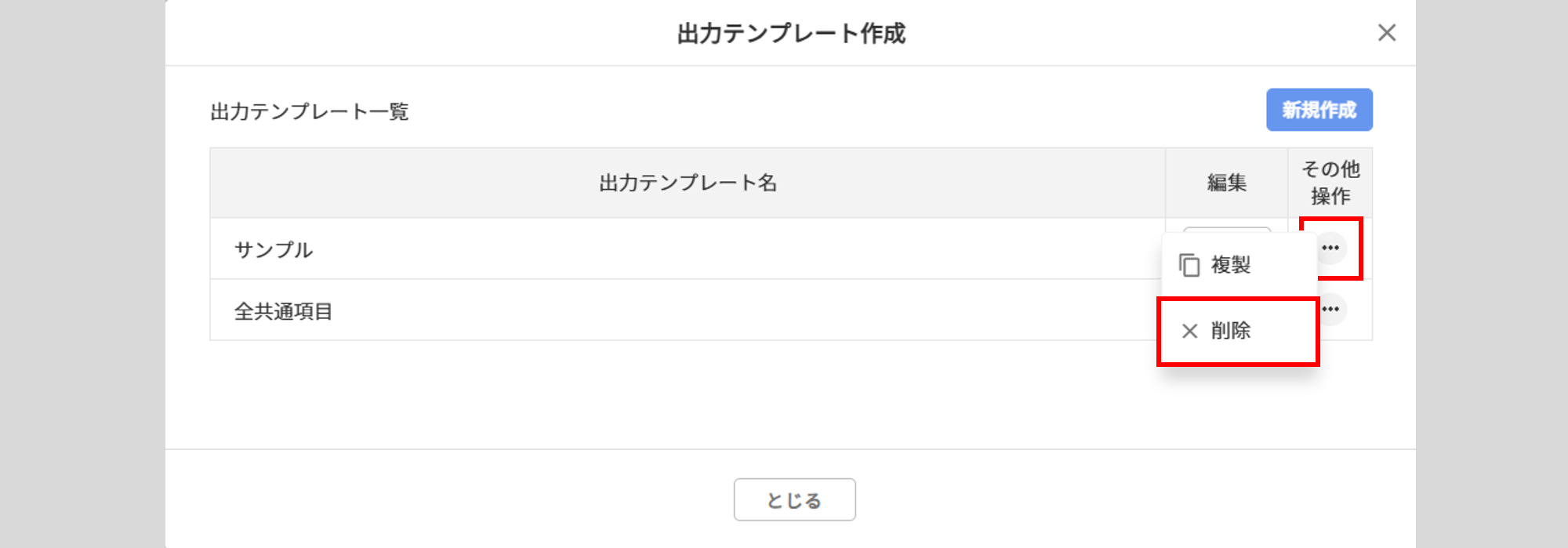Click the その他操作 column header

click(1330, 183)
